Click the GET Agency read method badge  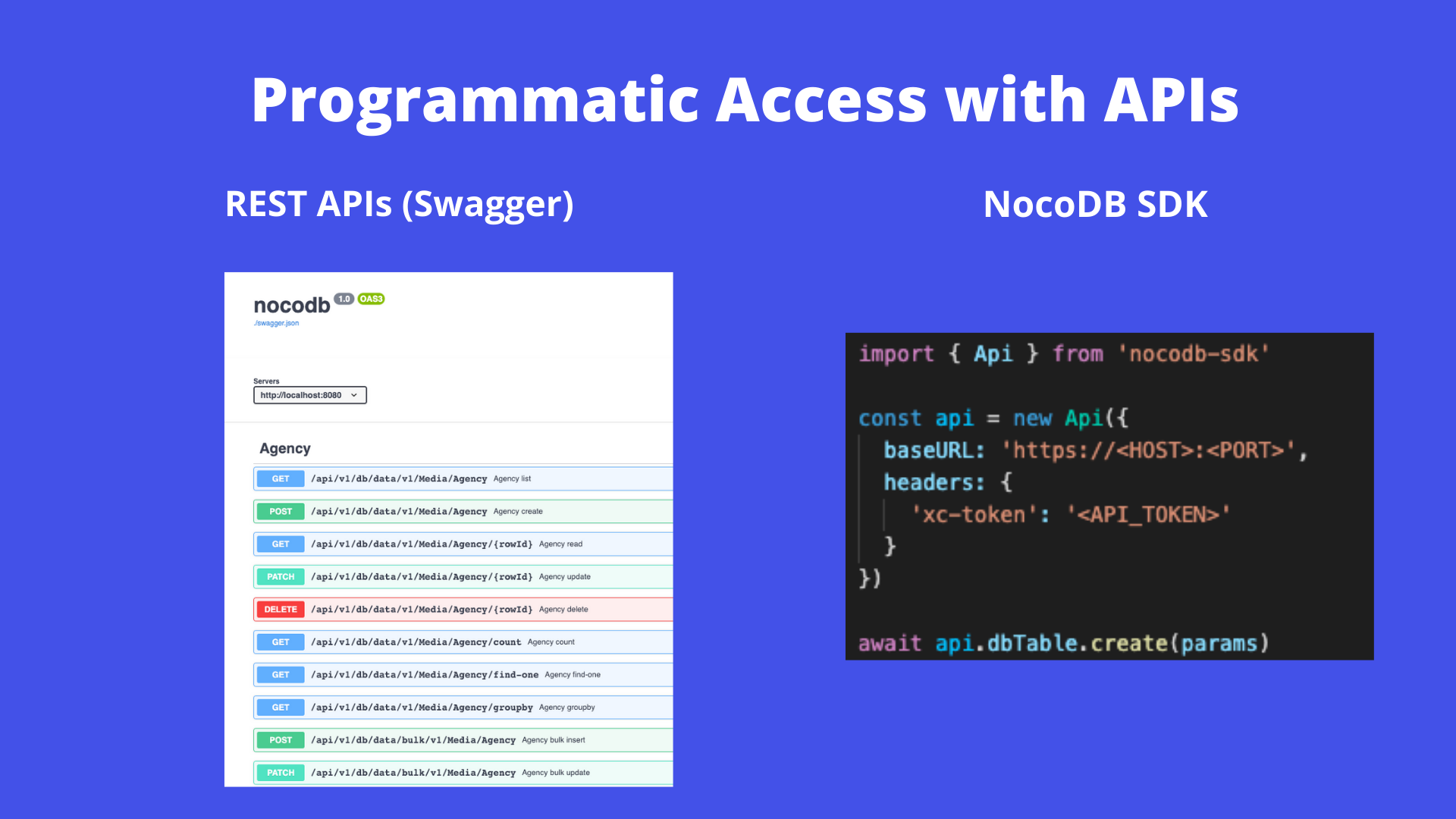point(280,544)
